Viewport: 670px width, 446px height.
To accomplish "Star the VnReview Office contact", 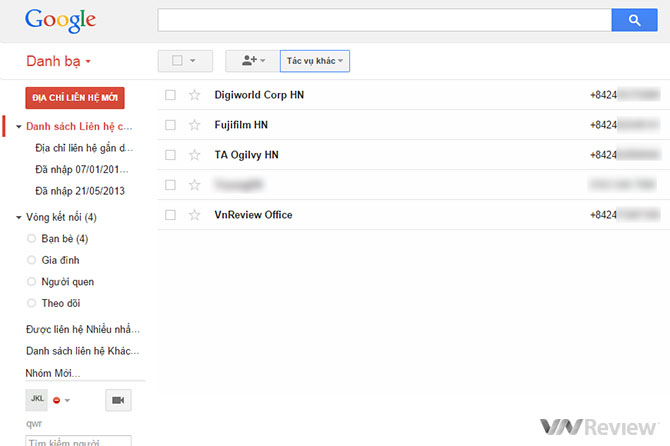I will coord(195,215).
